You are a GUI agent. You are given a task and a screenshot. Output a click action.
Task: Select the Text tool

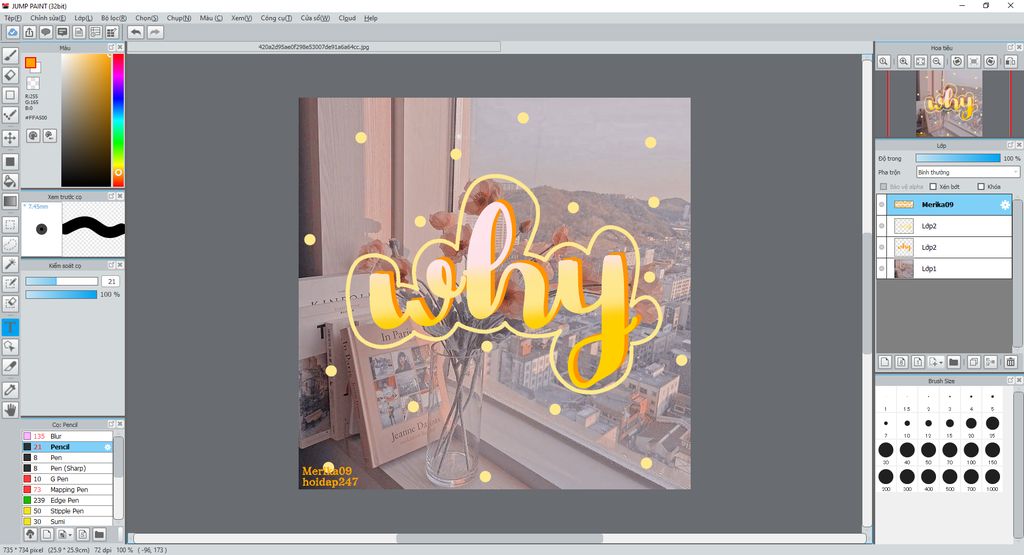(10, 326)
